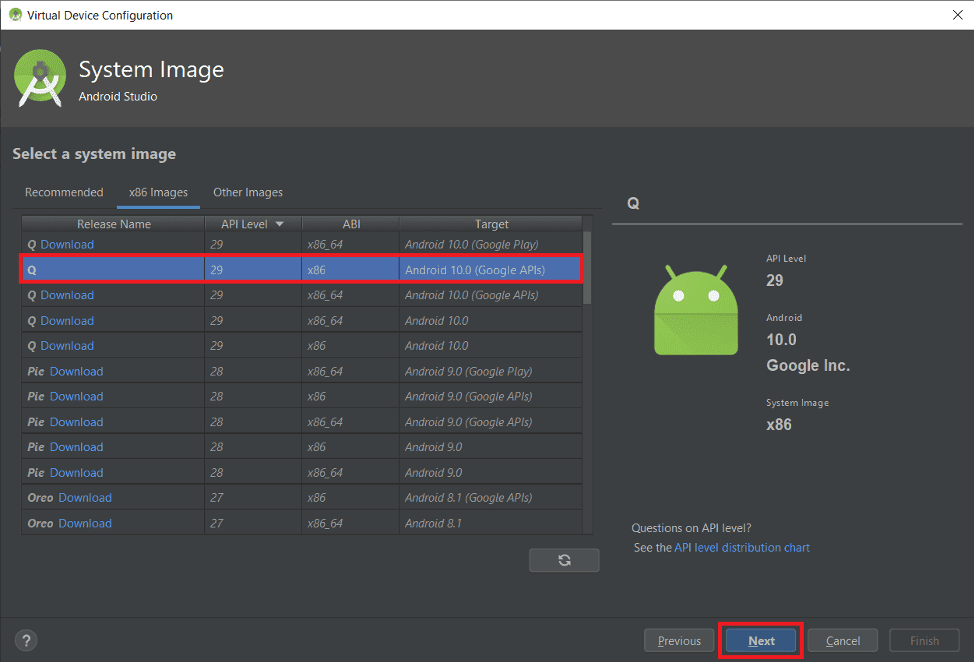Sort by the Release Name column header

[x=114, y=224]
